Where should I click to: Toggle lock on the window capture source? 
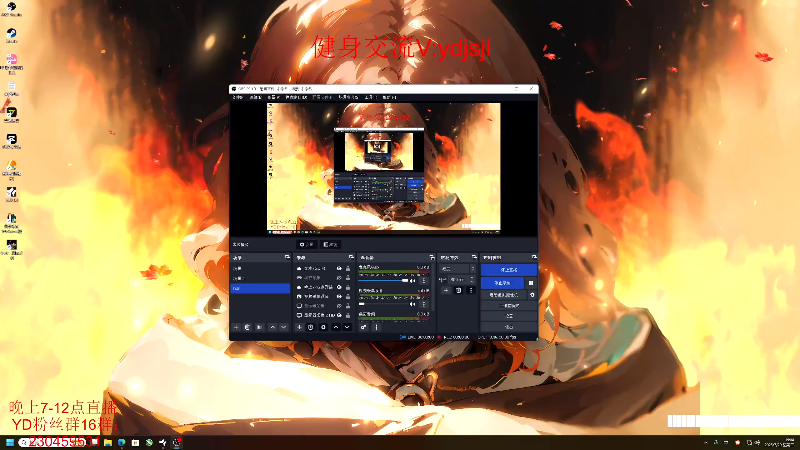(348, 306)
